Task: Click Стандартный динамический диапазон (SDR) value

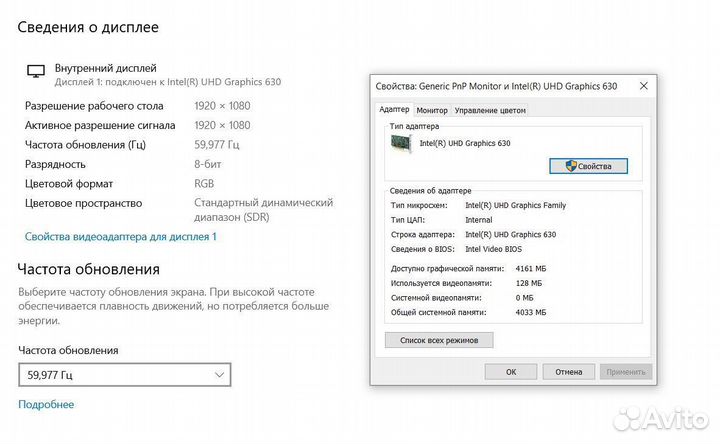Action: coord(263,210)
